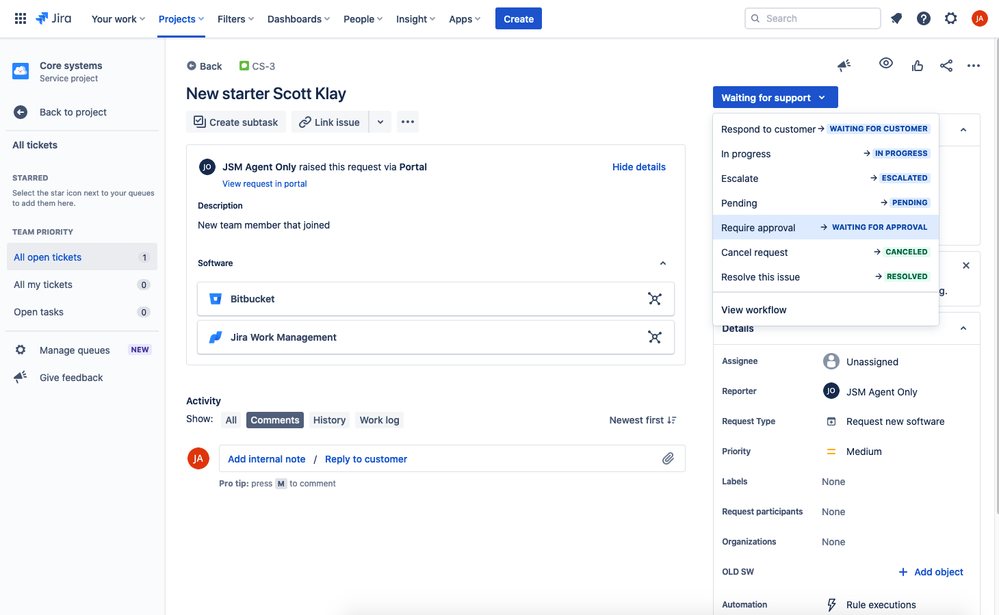Switch to the Comments activity tab
999x615 pixels.
coord(275,420)
